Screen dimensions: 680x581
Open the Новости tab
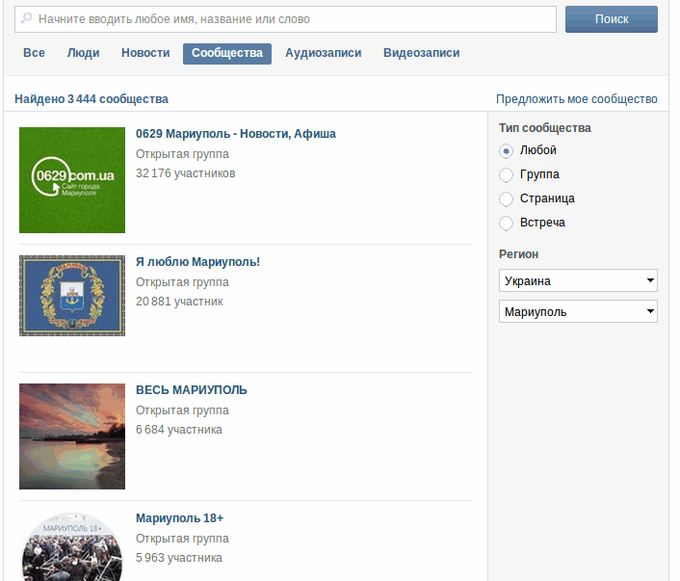pyautogui.click(x=145, y=53)
